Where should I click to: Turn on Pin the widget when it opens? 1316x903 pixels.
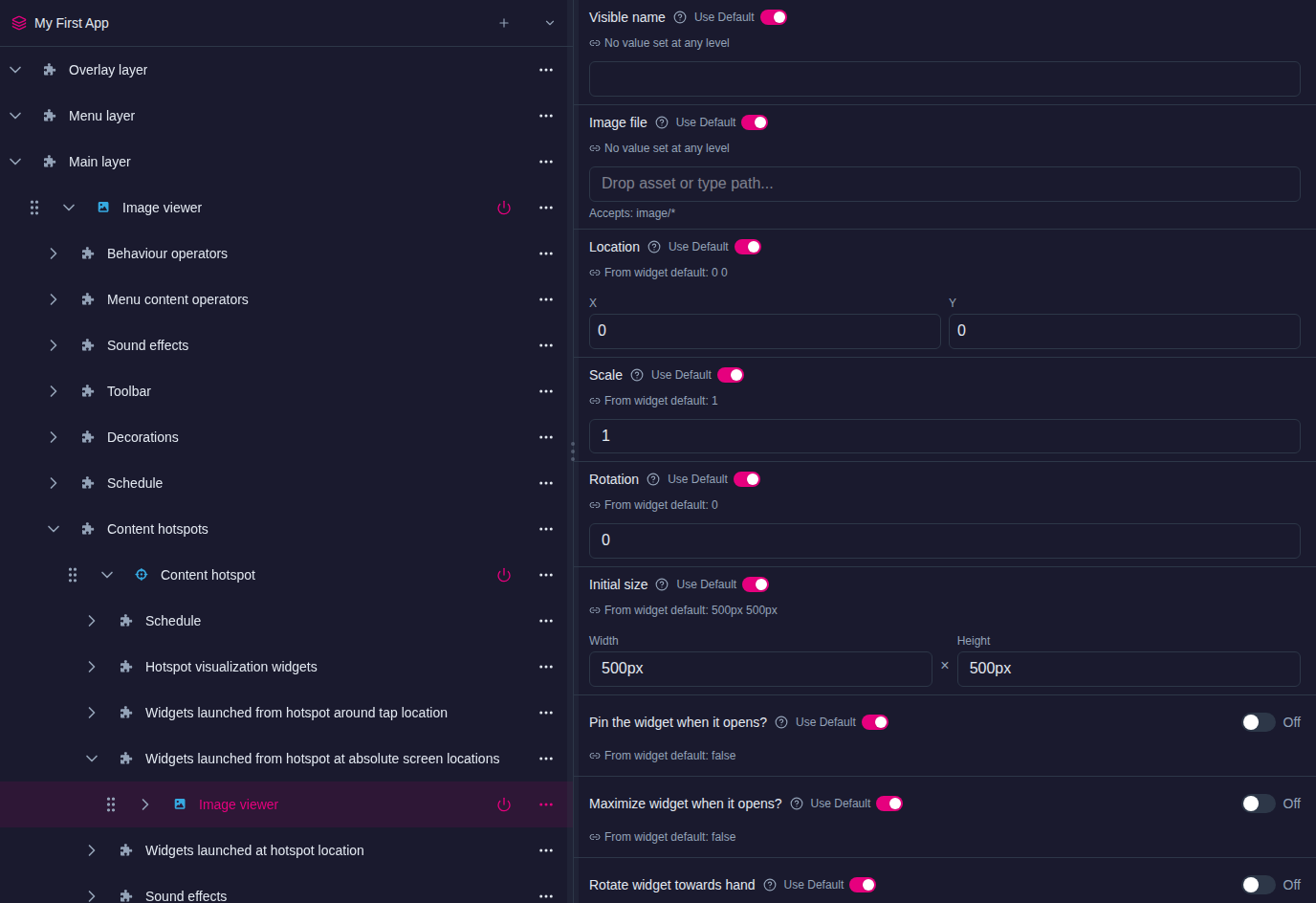click(x=1259, y=722)
